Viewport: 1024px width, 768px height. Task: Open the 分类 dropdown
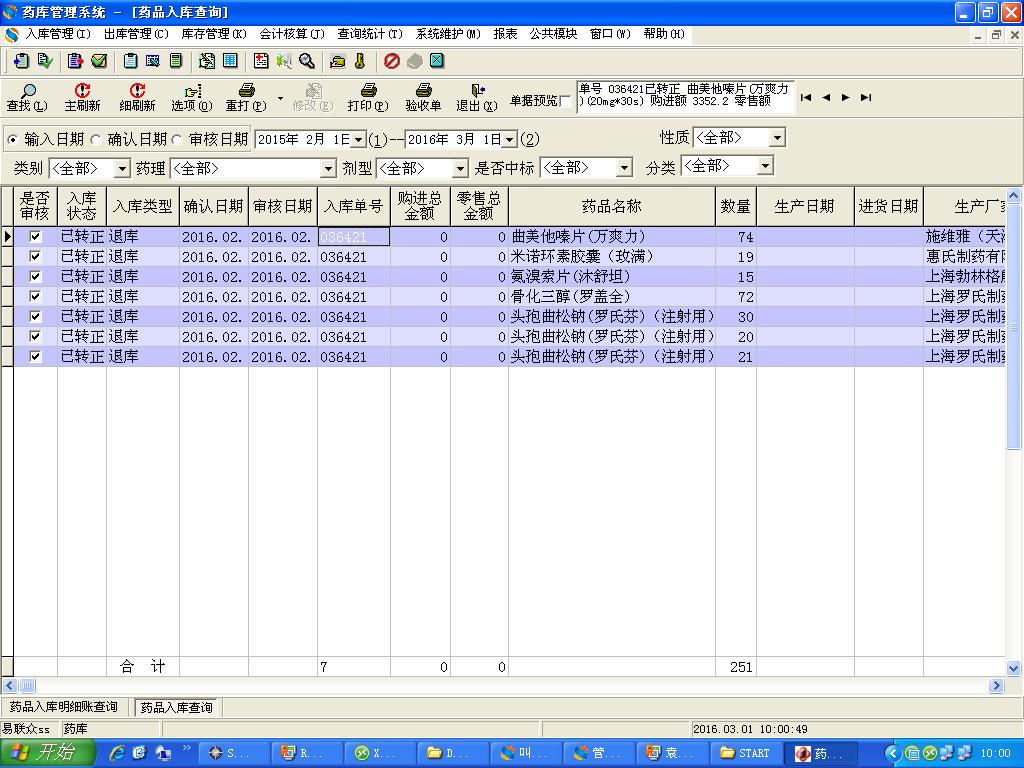click(x=765, y=166)
